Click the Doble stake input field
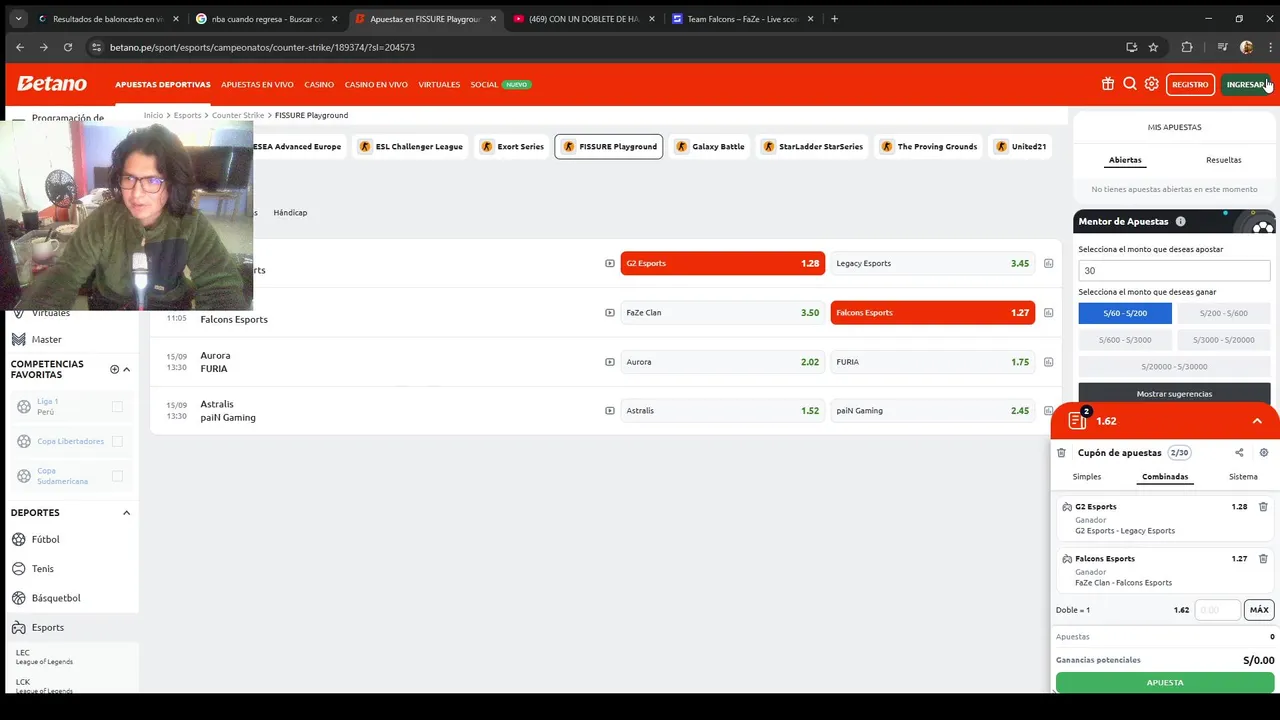1280x720 pixels. (x=1217, y=610)
